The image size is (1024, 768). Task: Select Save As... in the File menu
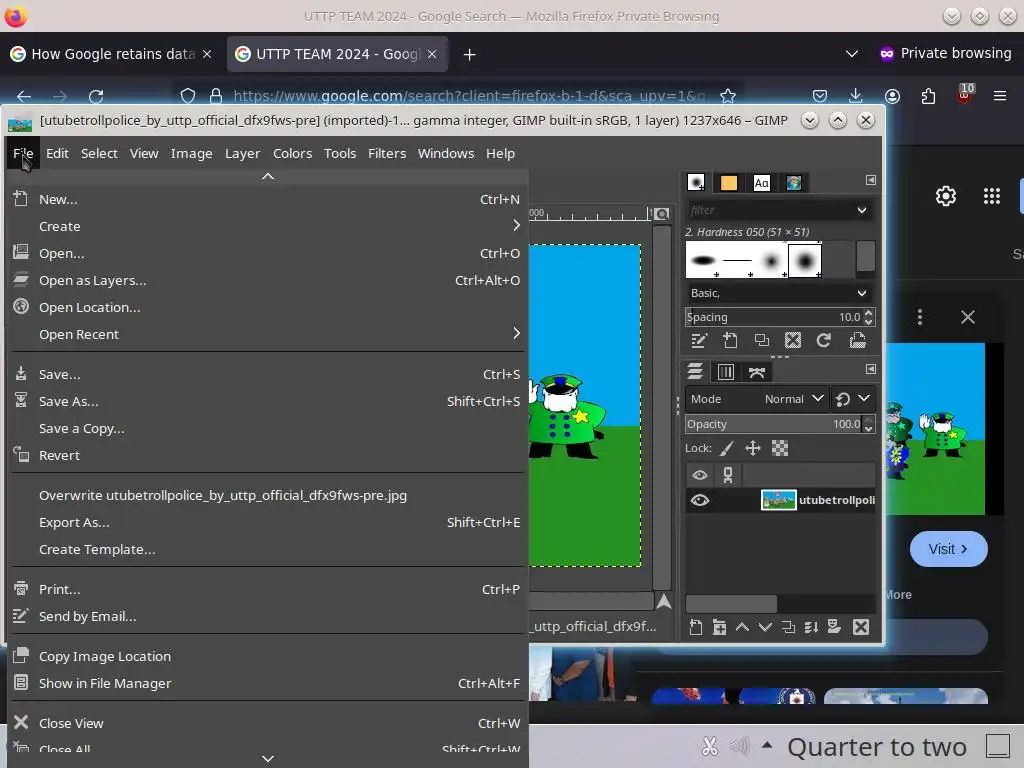pos(268,402)
